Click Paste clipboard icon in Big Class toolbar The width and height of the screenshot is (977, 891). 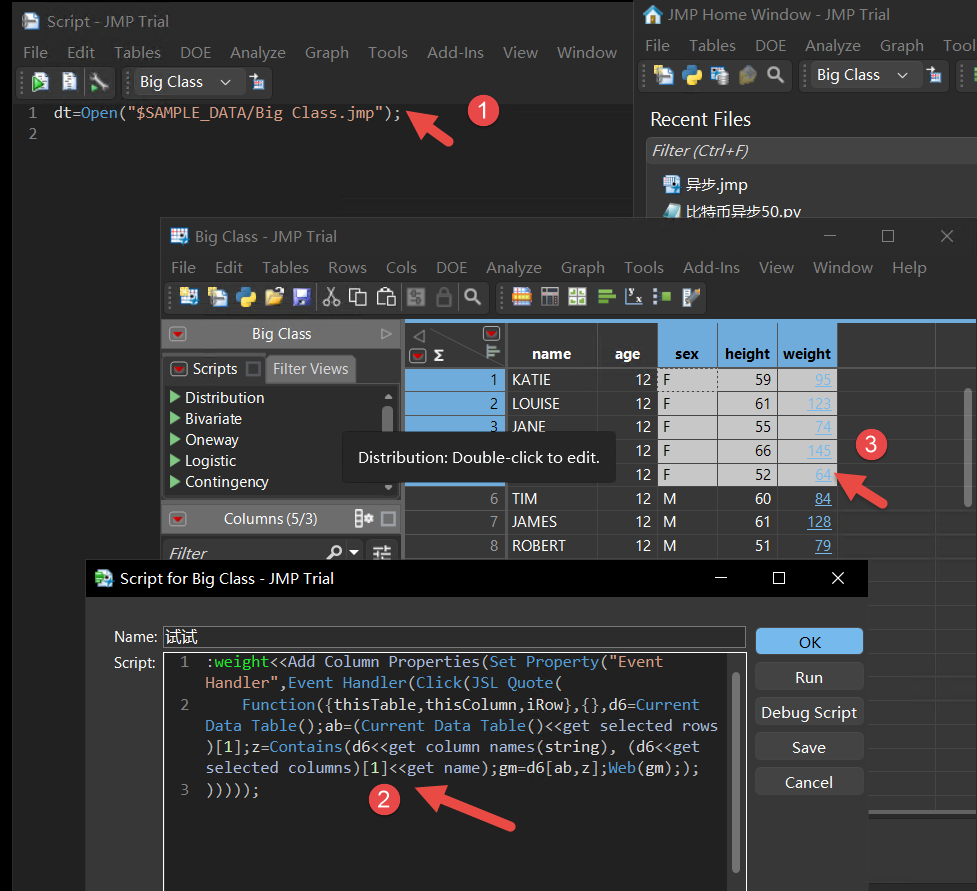[x=386, y=297]
